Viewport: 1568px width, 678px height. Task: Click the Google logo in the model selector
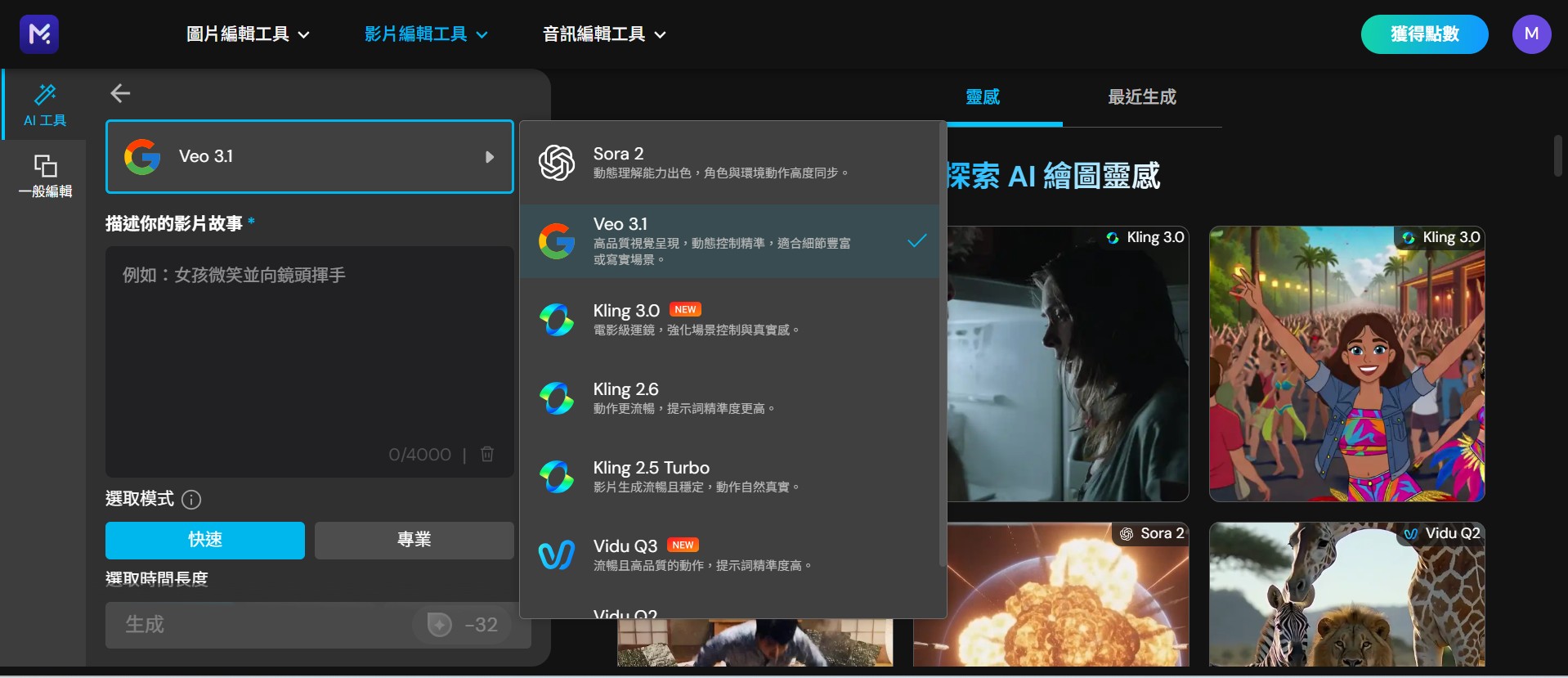pyautogui.click(x=142, y=156)
